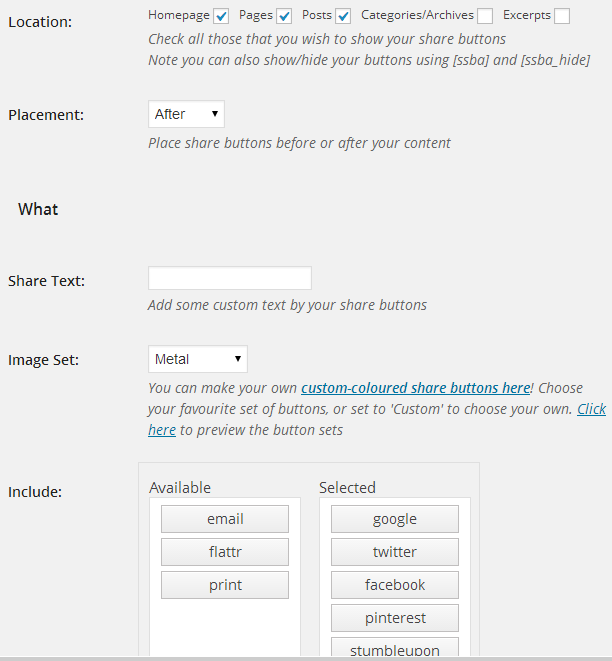Select the print button in Available

[x=225, y=585]
